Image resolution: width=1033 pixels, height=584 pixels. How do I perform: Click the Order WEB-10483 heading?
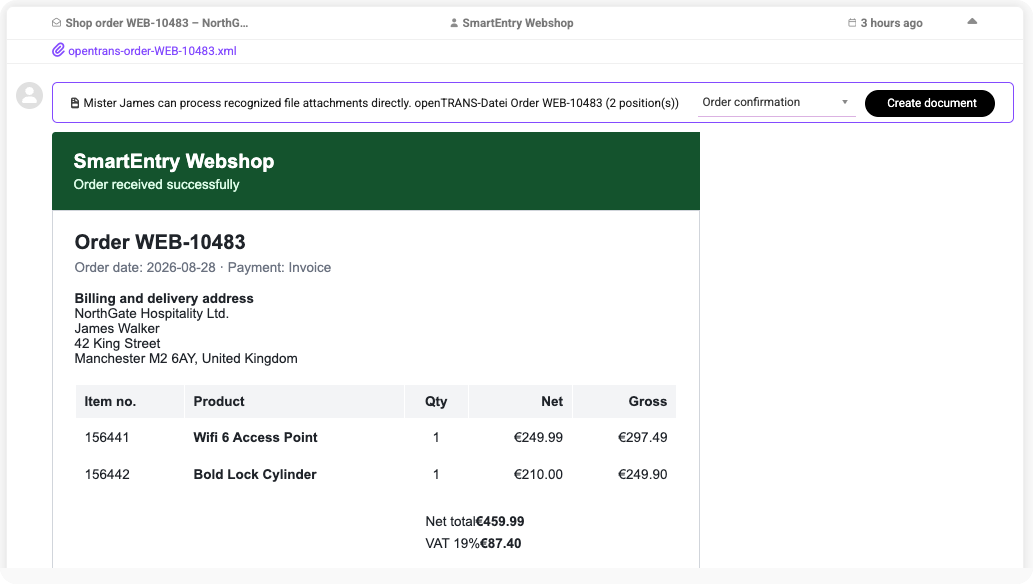tap(160, 242)
